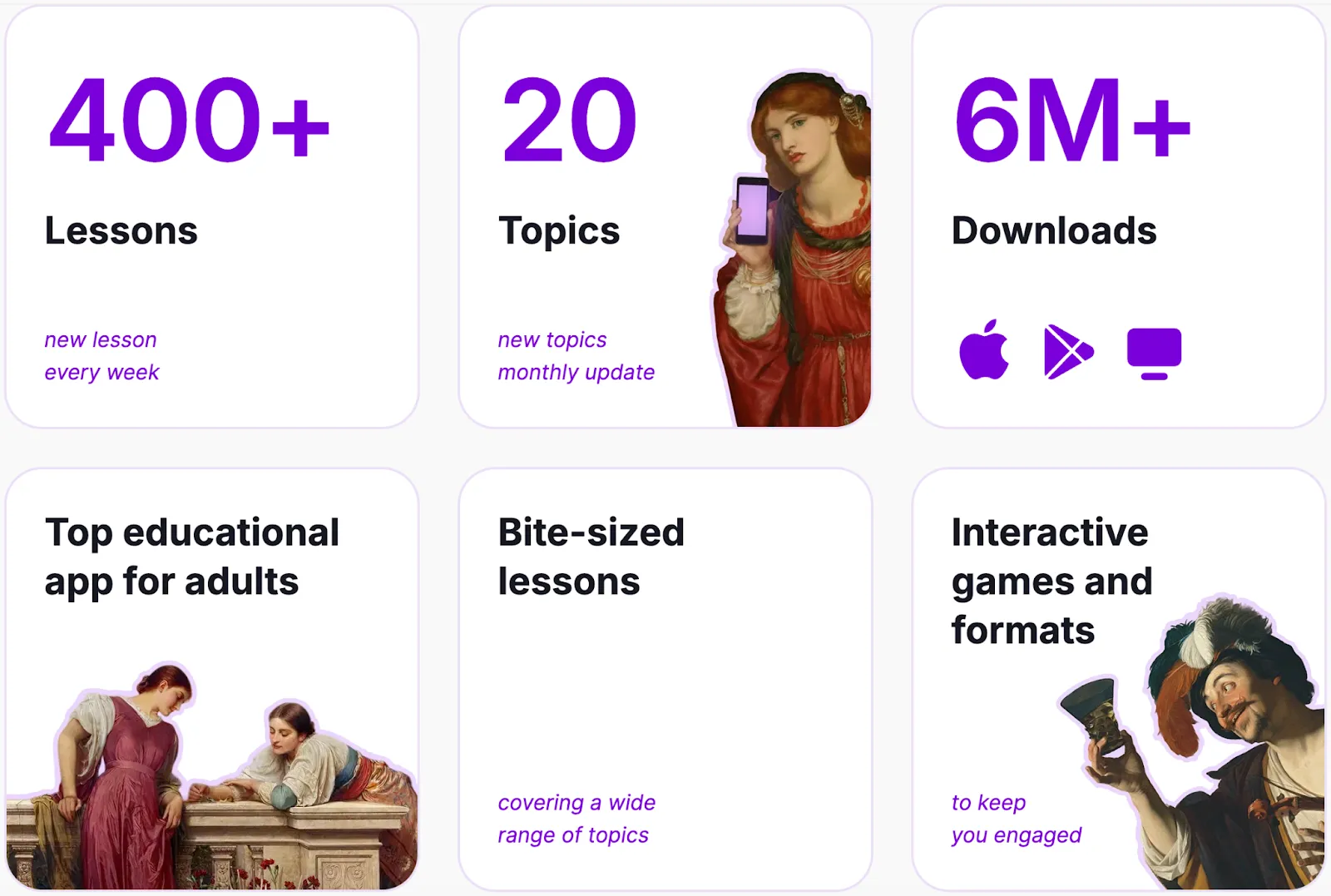
Task: Click the 'new lesson every week' text
Action: point(101,355)
